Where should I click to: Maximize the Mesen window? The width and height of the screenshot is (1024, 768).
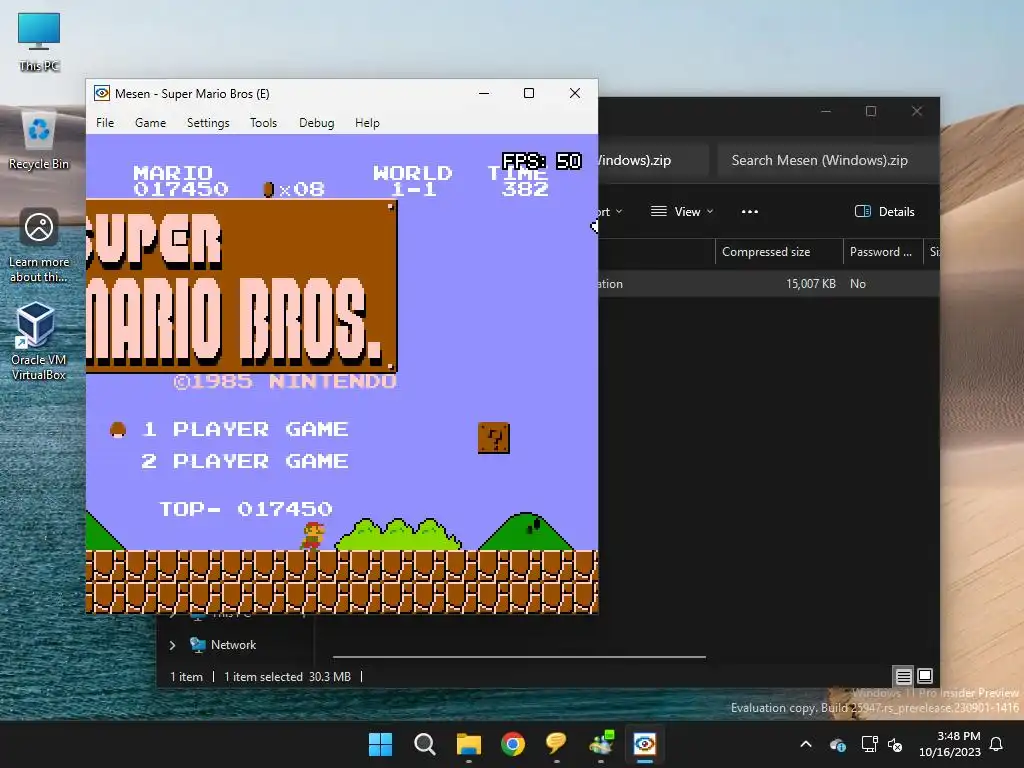[x=529, y=93]
